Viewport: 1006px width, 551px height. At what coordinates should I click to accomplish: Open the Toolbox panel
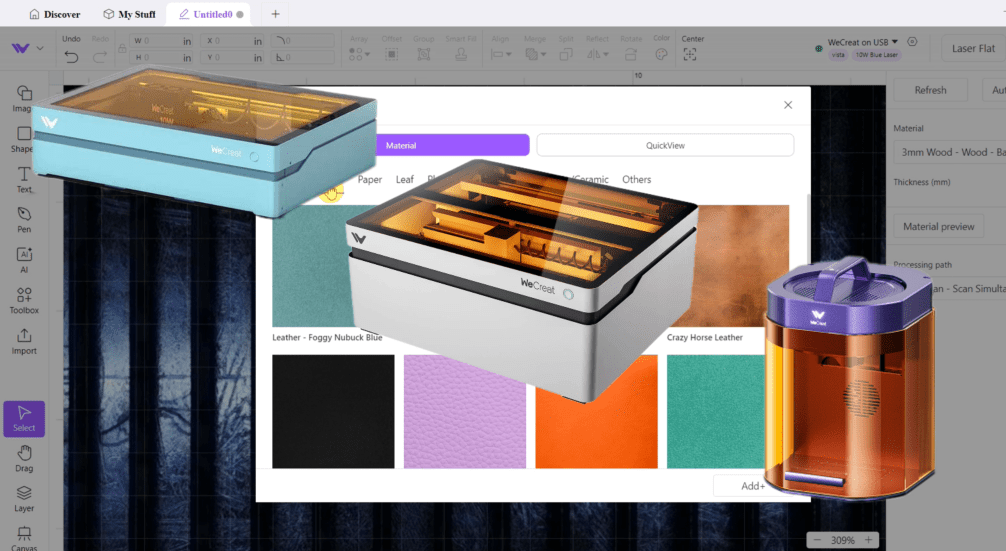[24, 299]
